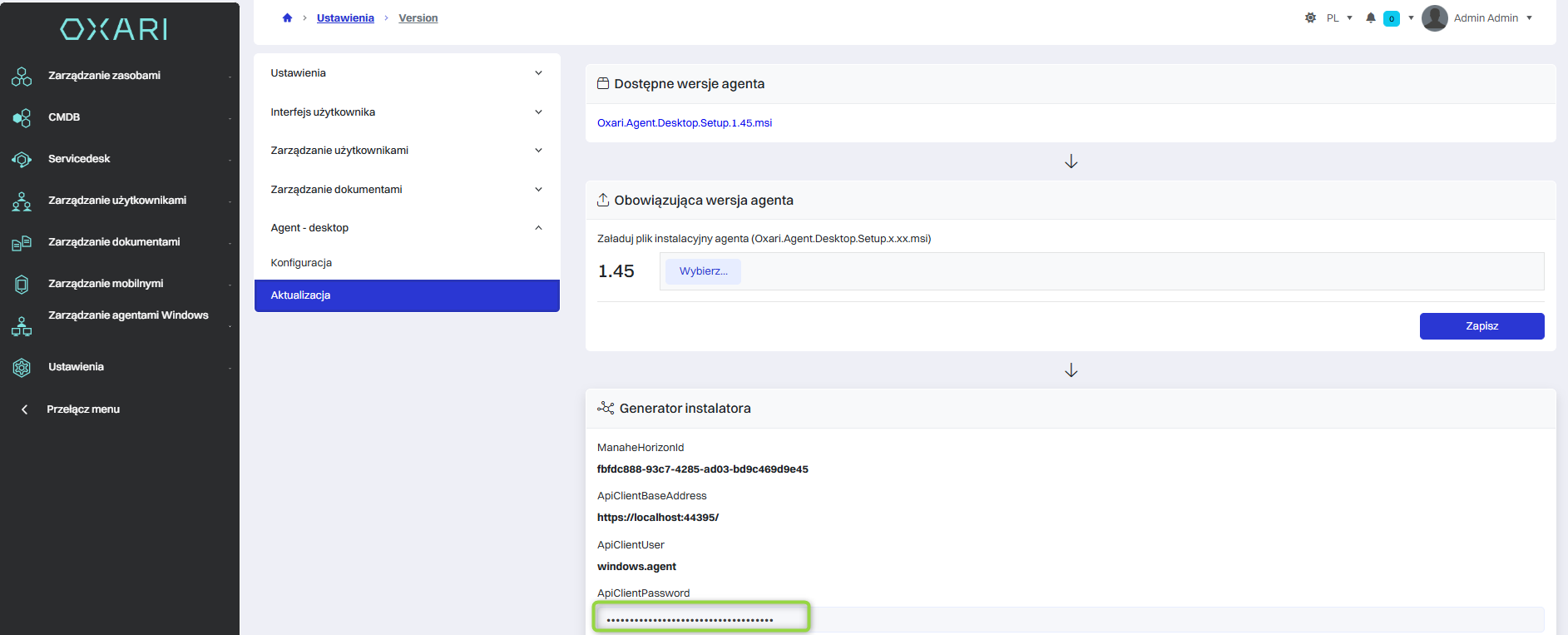The height and width of the screenshot is (635, 1568).
Task: Click the theme gear icon in header
Action: [1310, 17]
